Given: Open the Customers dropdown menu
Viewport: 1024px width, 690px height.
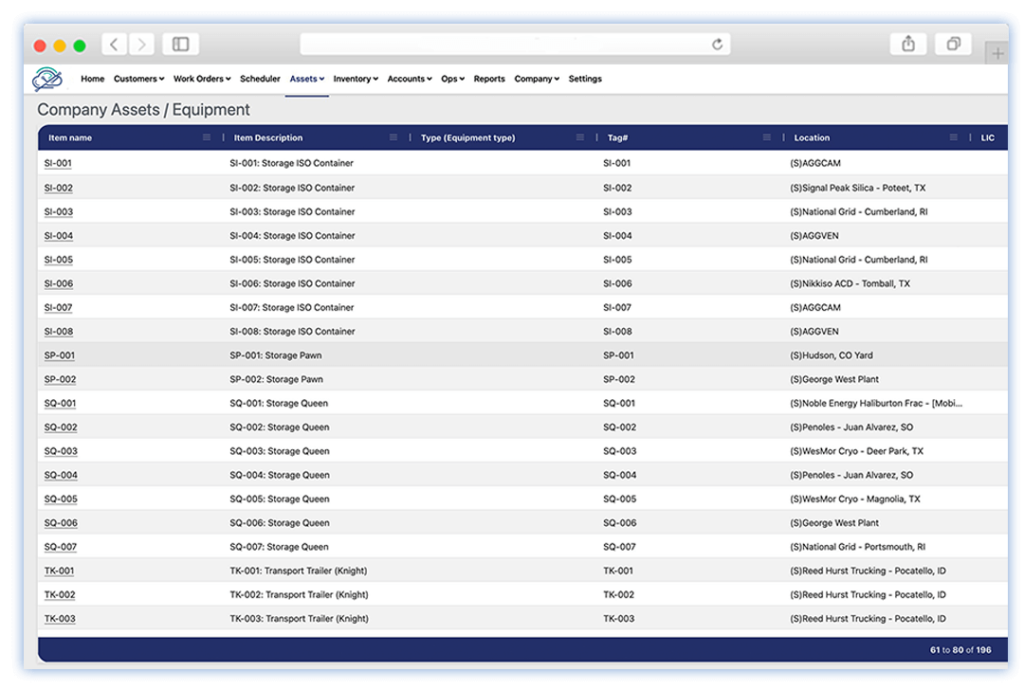Looking at the screenshot, I should (138, 78).
